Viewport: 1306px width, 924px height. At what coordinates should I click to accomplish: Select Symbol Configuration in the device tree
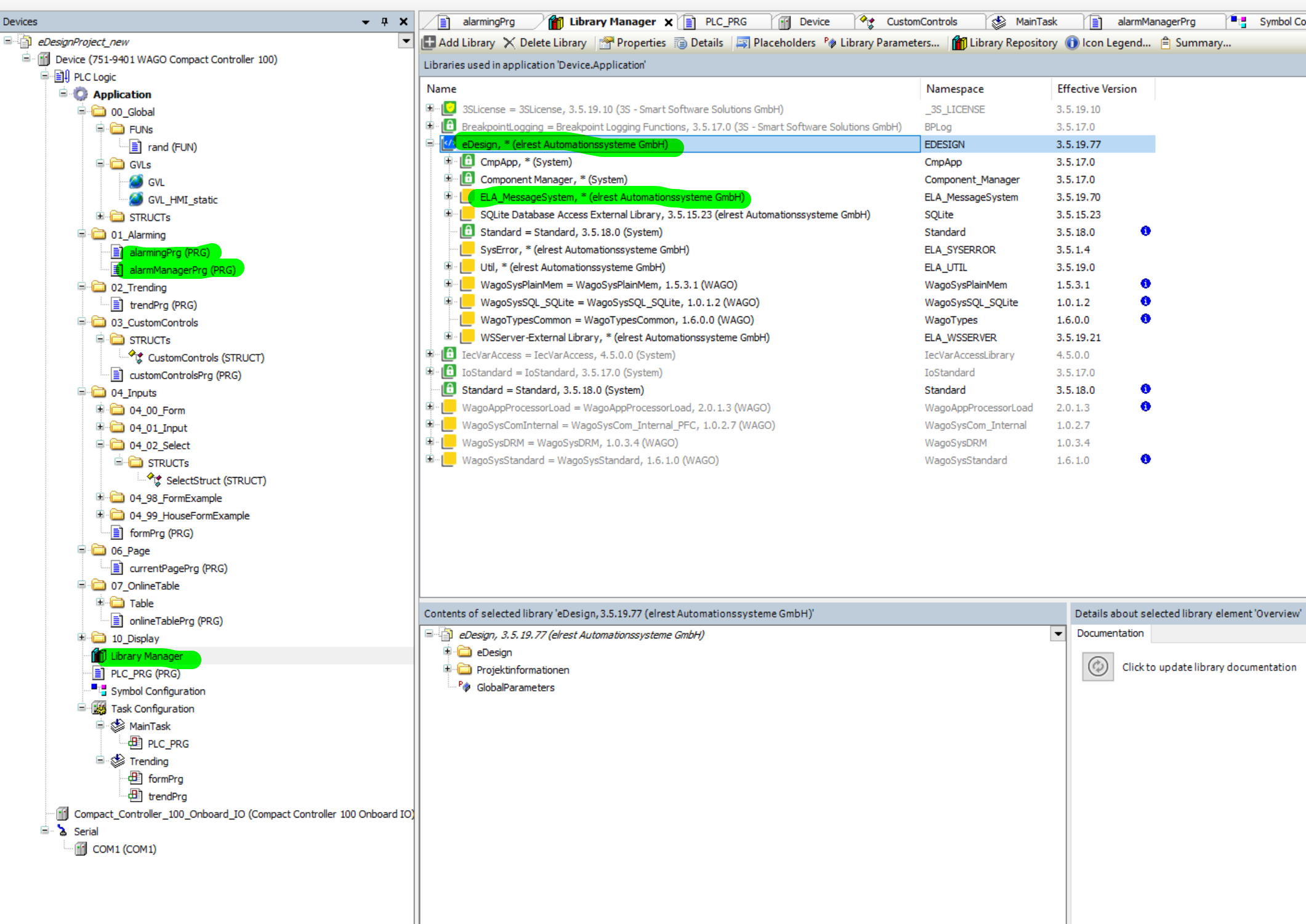(158, 691)
